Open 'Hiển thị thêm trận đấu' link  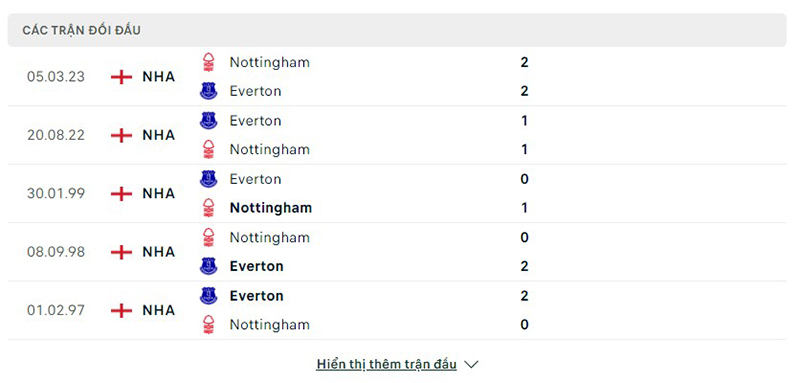pyautogui.click(x=386, y=364)
